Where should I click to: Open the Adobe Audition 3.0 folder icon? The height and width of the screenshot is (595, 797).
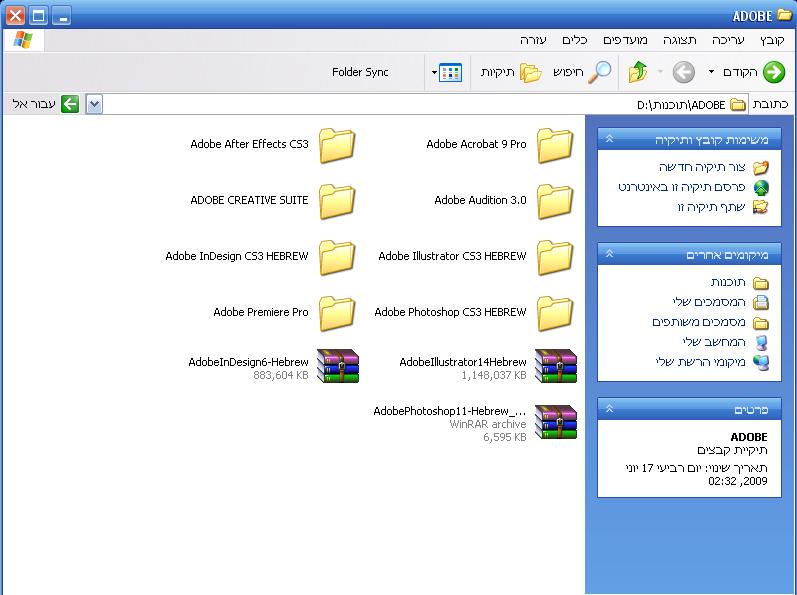[555, 201]
